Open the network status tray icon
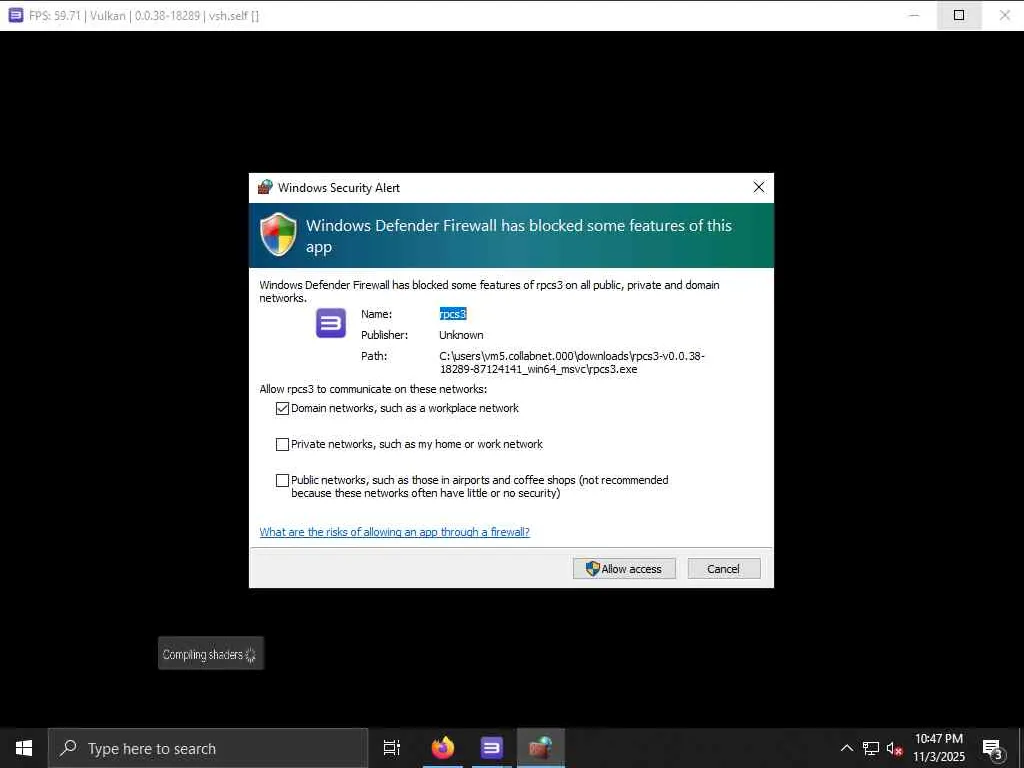Screen dimensions: 1024x768 (871, 748)
